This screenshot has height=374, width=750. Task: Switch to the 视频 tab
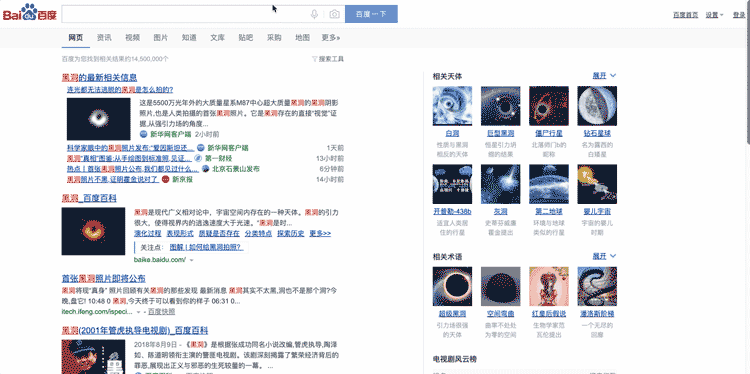click(x=132, y=38)
